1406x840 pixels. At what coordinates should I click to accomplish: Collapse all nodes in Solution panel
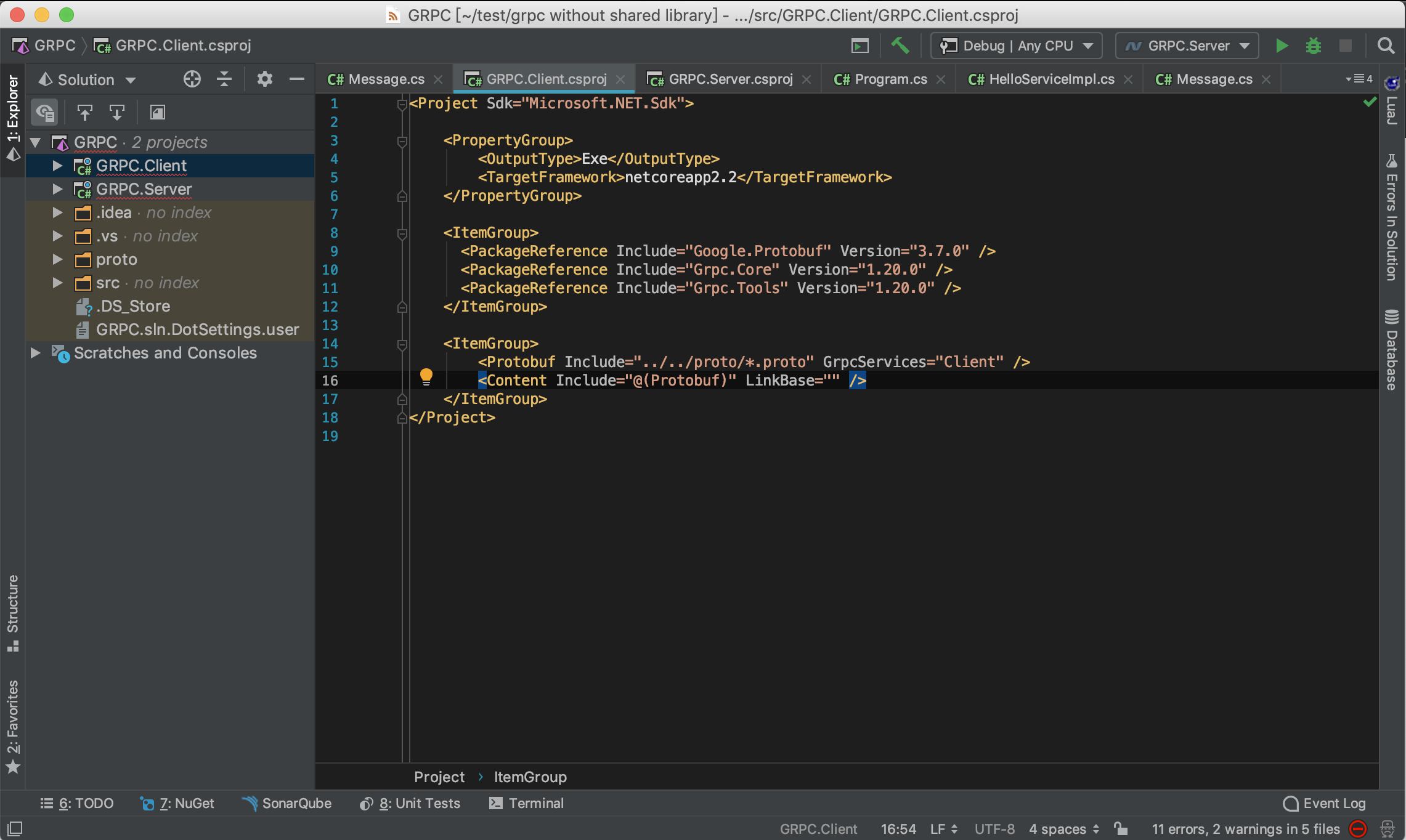coord(224,79)
